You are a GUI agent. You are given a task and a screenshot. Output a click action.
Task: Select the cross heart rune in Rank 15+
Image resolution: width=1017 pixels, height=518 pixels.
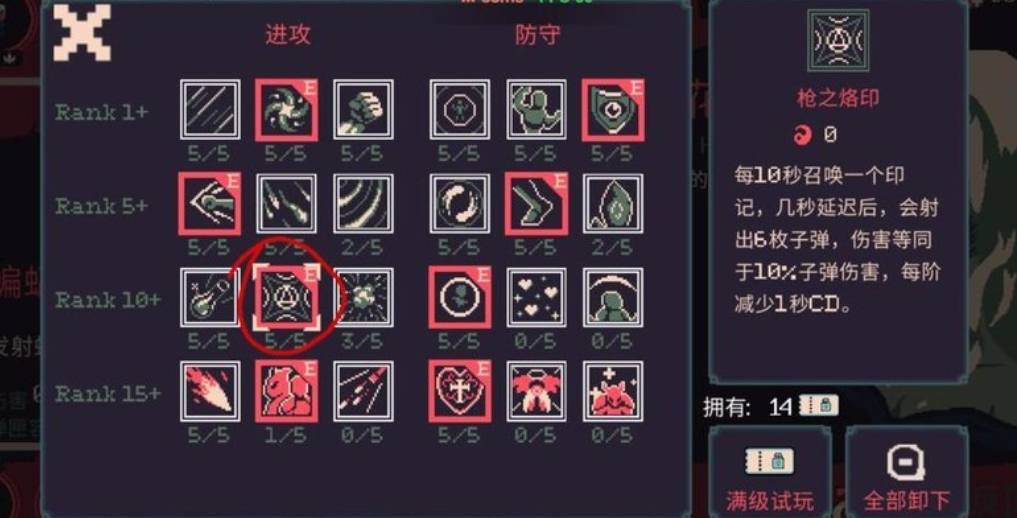pos(460,391)
